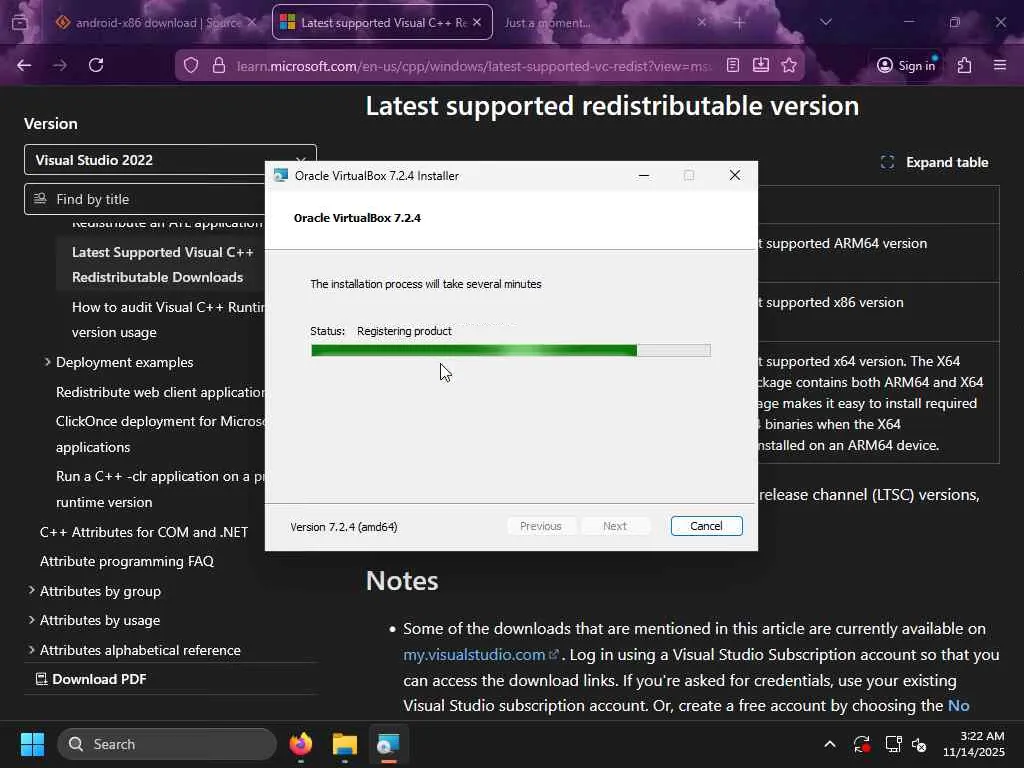Open File Explorer from the taskbar
Viewport: 1024px width, 768px height.
point(345,744)
